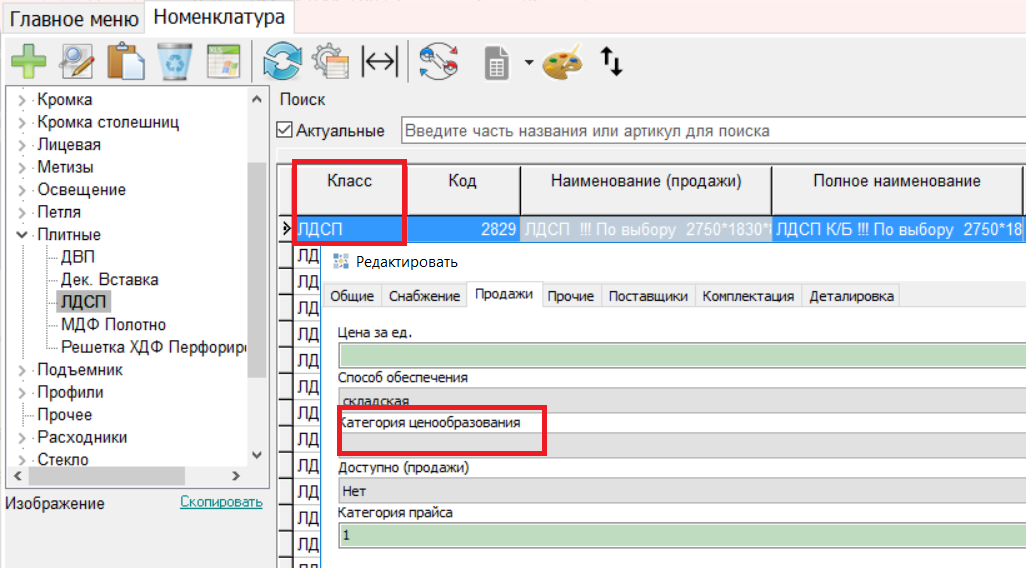The height and width of the screenshot is (568, 1026).
Task: Open dropdown arrow beside the document icon
Action: (x=528, y=64)
